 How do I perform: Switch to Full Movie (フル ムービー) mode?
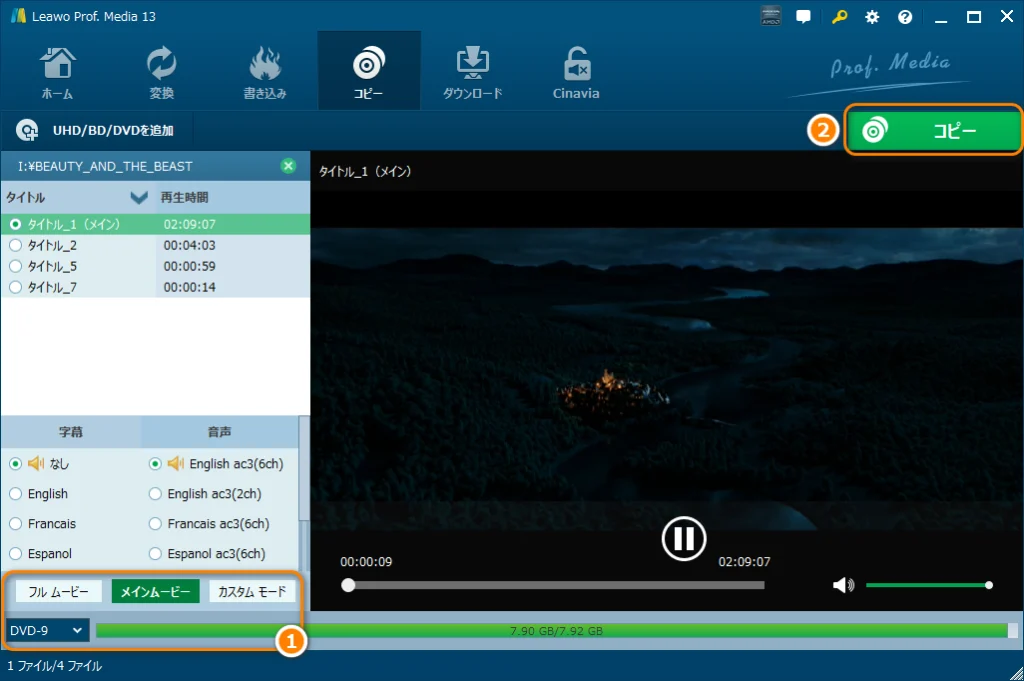coord(59,592)
